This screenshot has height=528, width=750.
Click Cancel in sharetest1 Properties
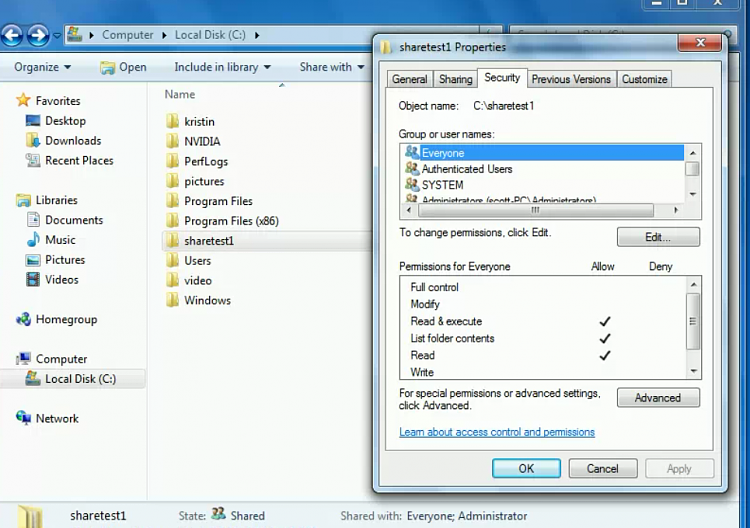(603, 468)
